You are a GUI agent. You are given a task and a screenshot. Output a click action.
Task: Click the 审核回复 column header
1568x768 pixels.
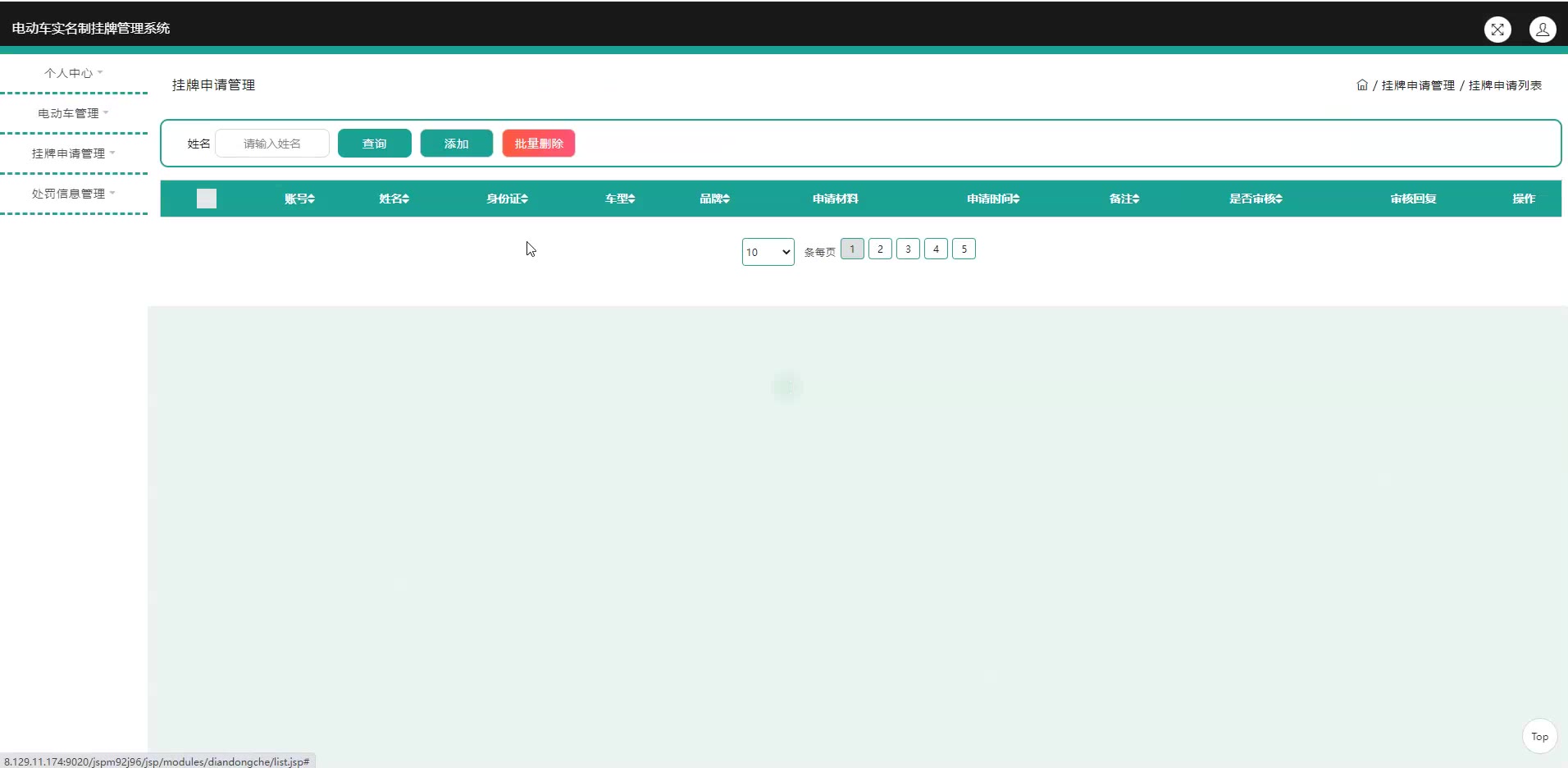(x=1414, y=199)
